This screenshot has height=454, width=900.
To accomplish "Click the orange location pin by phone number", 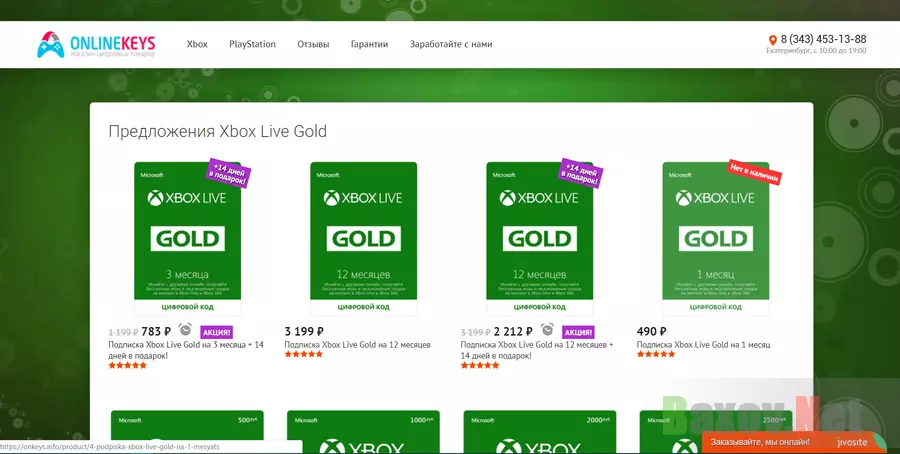I will click(773, 40).
